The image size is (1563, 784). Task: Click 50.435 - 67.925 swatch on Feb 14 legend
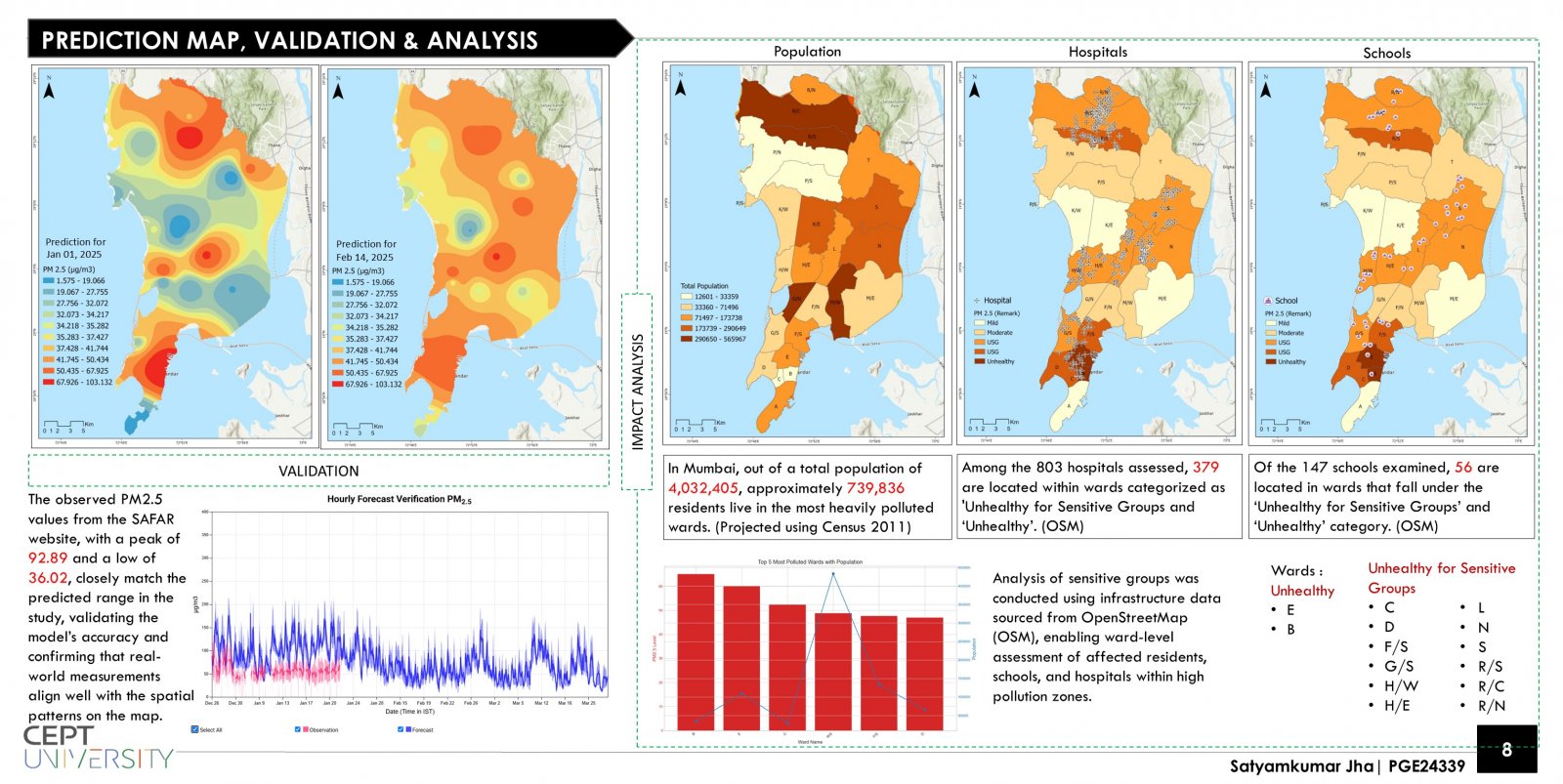pos(338,373)
